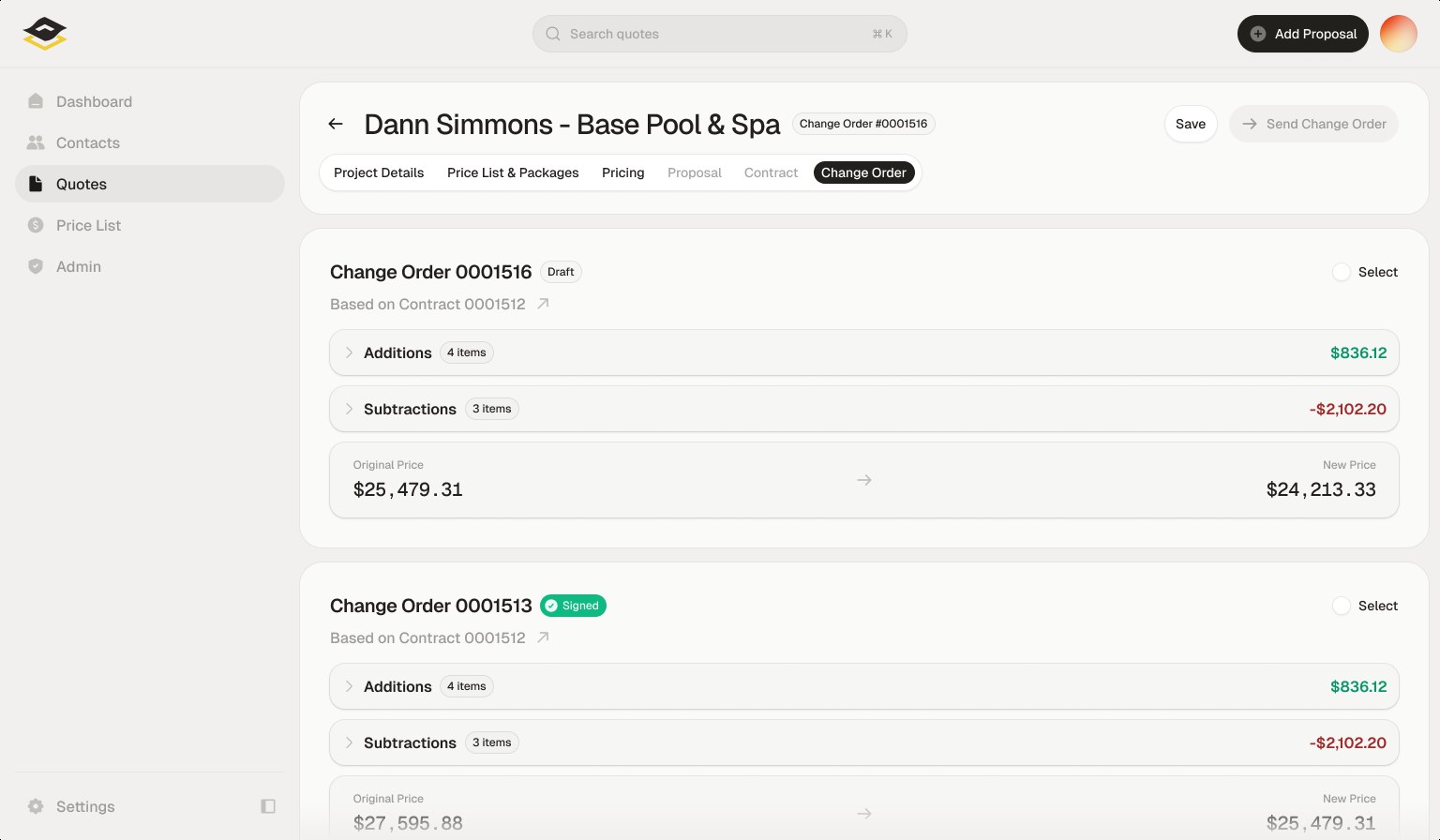Select Change Order 0001513 radio
Screen dimensions: 1440x840
click(1342, 606)
